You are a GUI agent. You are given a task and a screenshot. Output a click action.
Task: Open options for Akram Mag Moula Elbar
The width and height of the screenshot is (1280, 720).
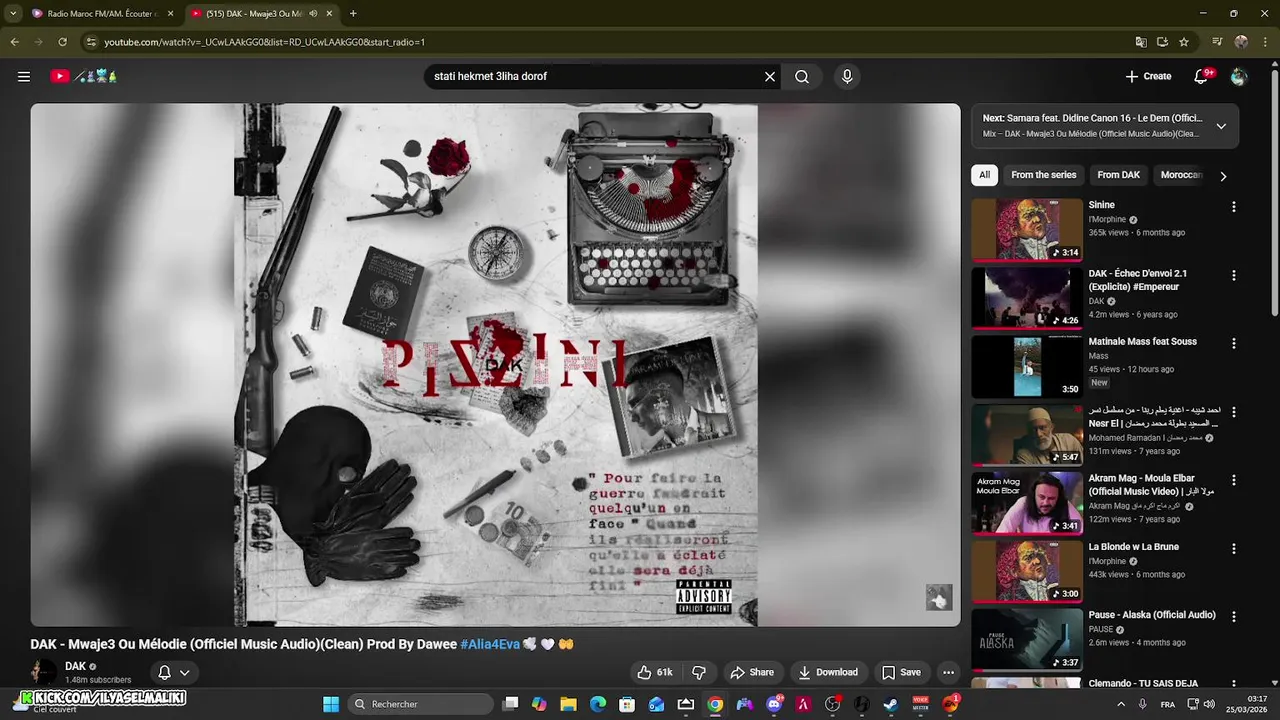tap(1233, 480)
